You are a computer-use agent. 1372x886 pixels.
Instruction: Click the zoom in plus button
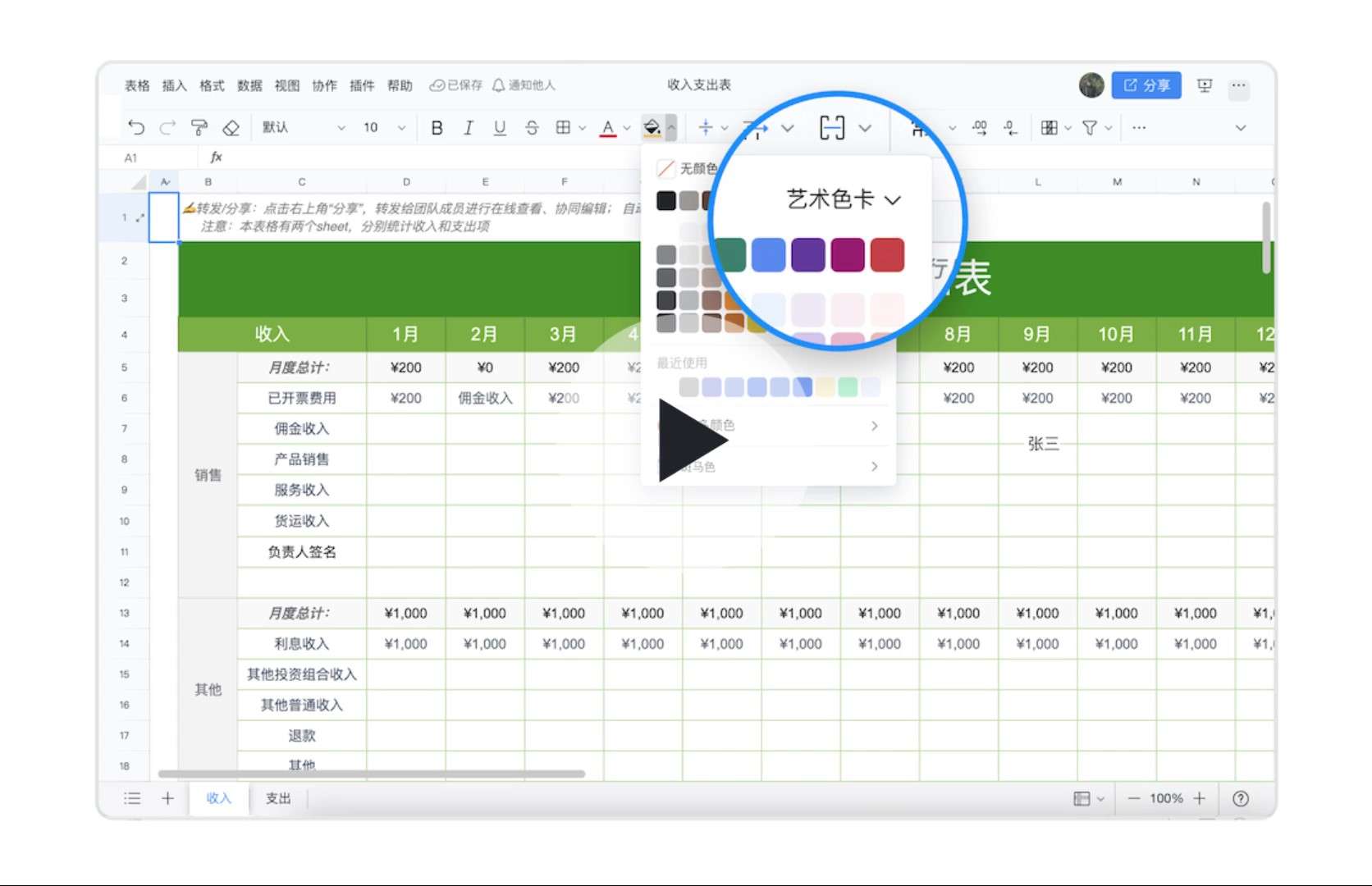1200,798
